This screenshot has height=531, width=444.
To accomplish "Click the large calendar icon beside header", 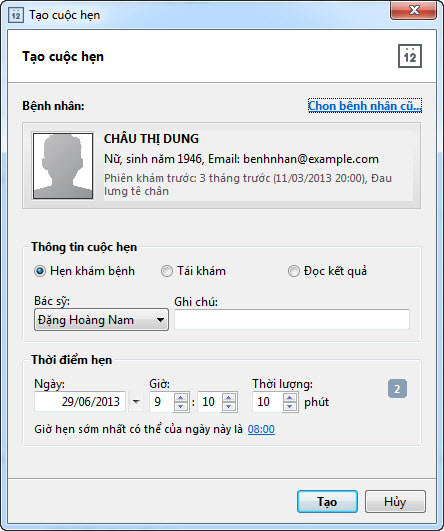I will [x=410, y=56].
